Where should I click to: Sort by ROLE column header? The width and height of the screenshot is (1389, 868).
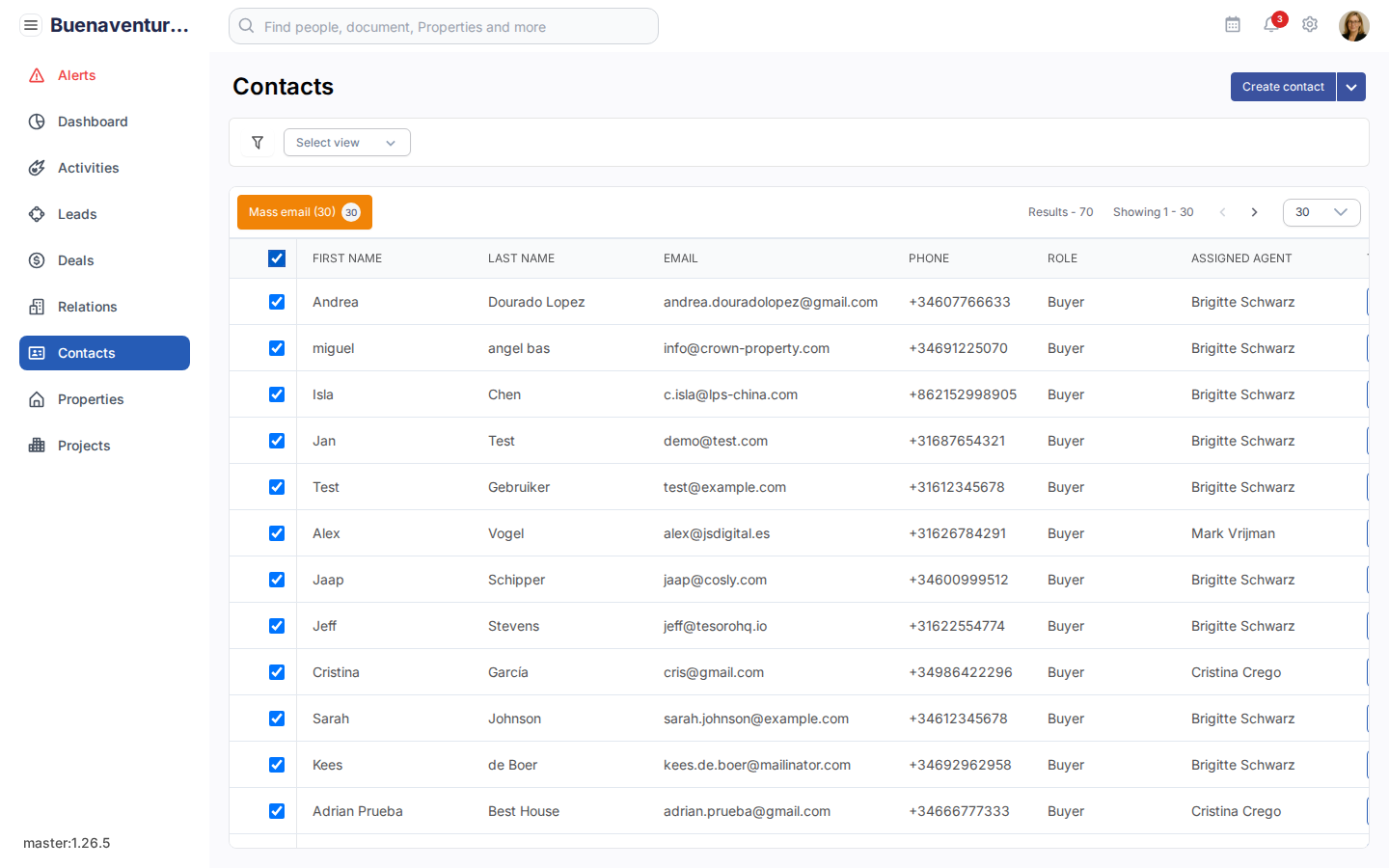tap(1062, 258)
